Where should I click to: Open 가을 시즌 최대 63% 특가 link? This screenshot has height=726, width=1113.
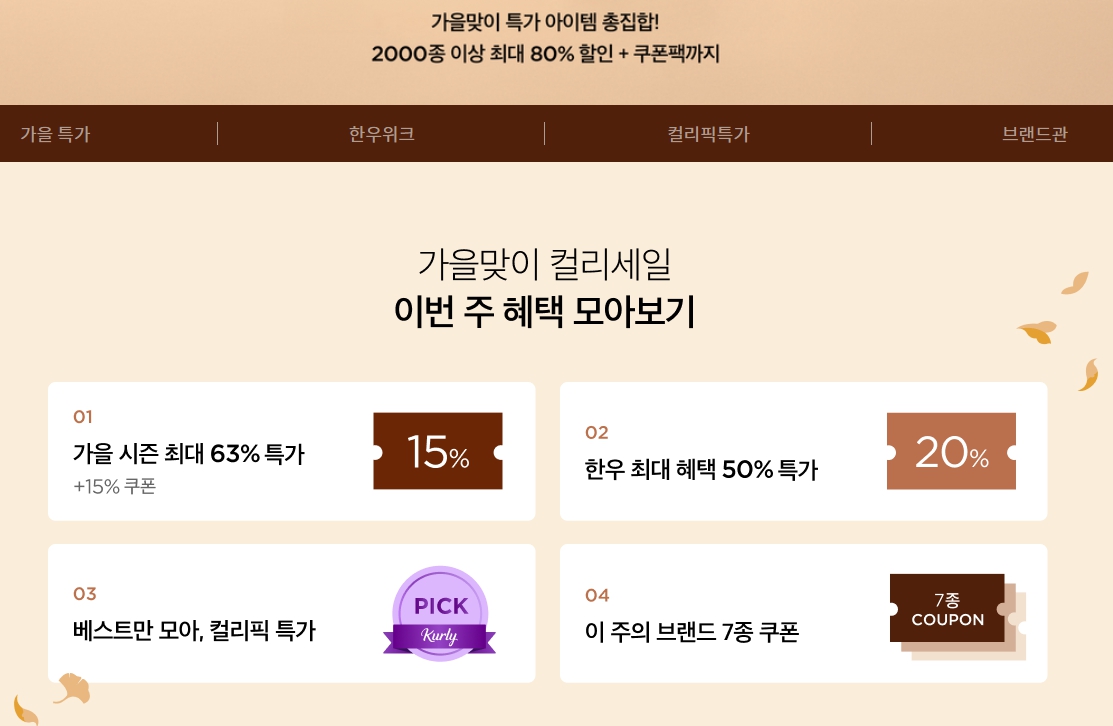point(189,453)
